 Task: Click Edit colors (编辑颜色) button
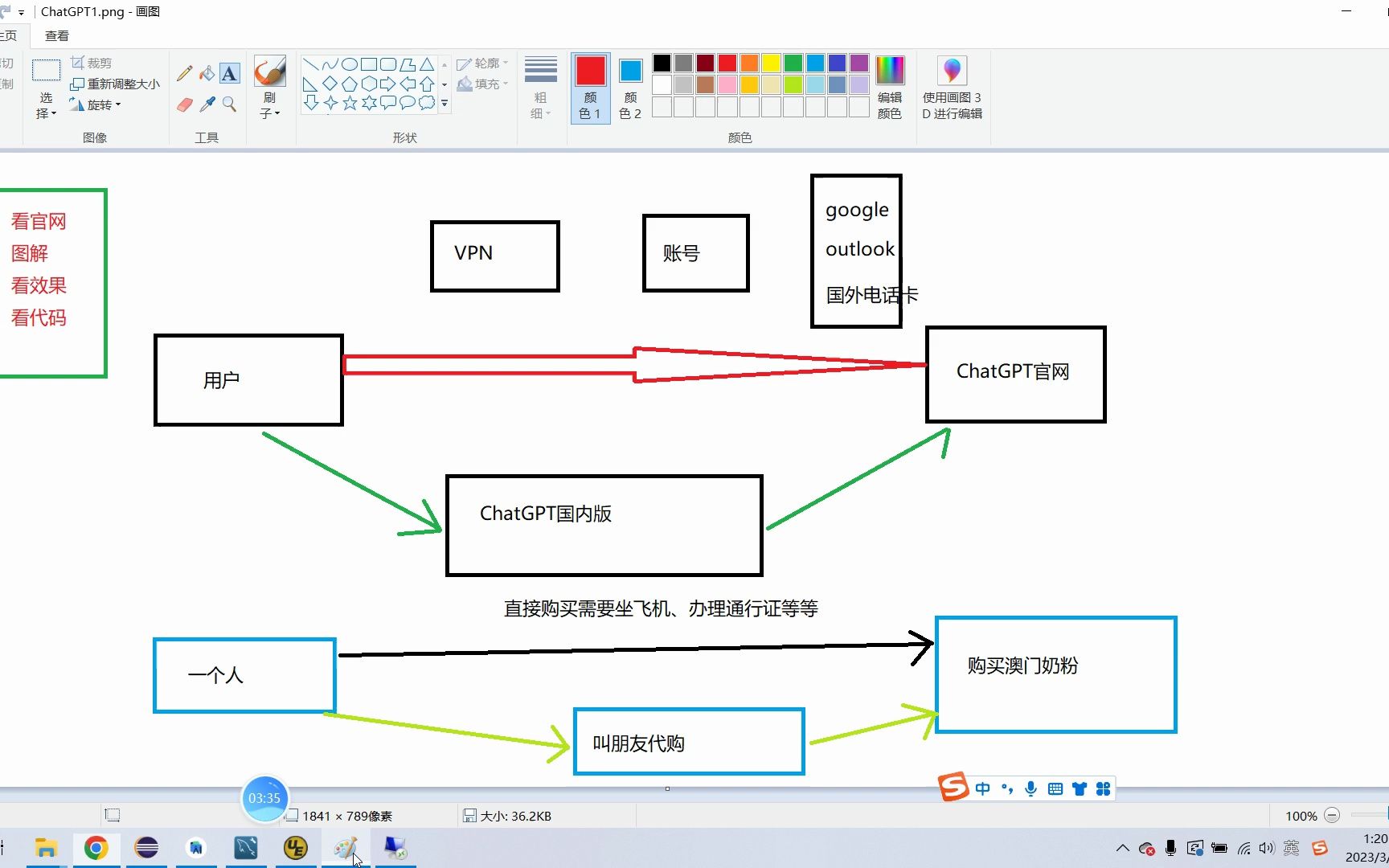tap(890, 88)
